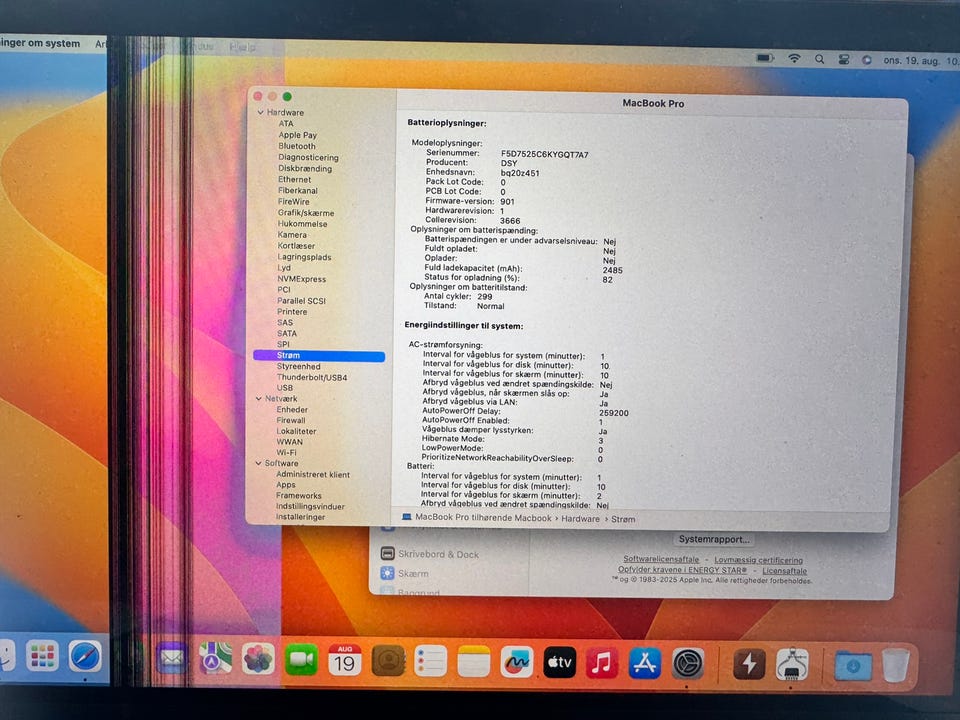Open the Mail app in Dock
The height and width of the screenshot is (720, 960).
[171, 659]
